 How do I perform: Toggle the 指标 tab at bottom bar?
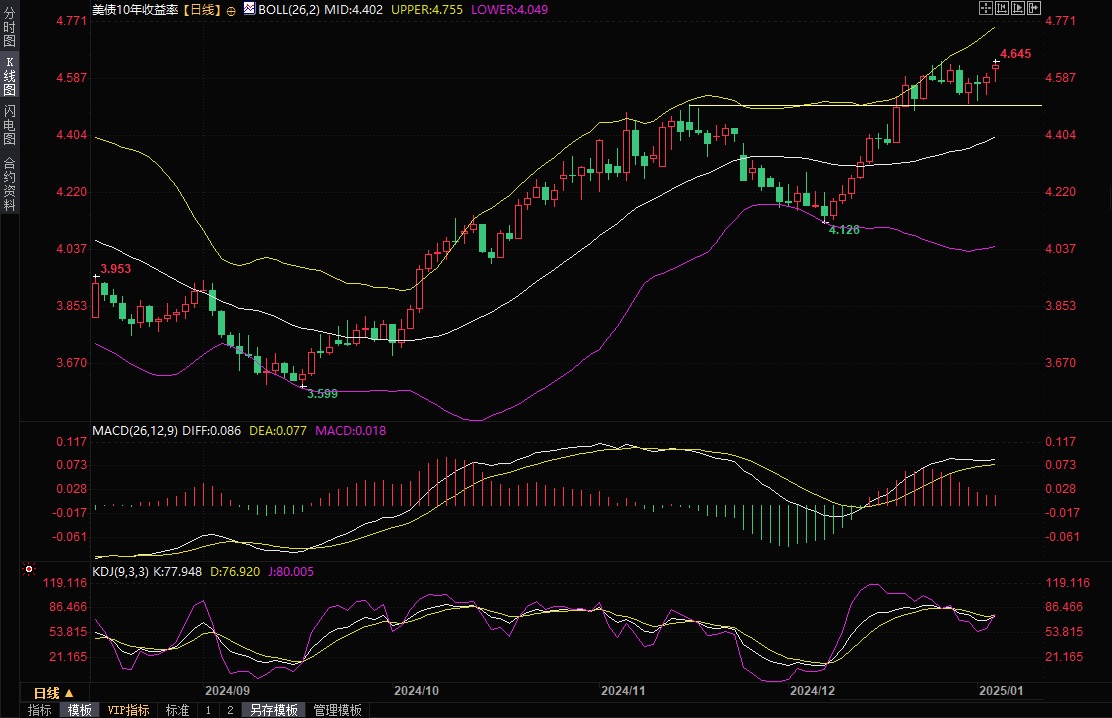40,710
